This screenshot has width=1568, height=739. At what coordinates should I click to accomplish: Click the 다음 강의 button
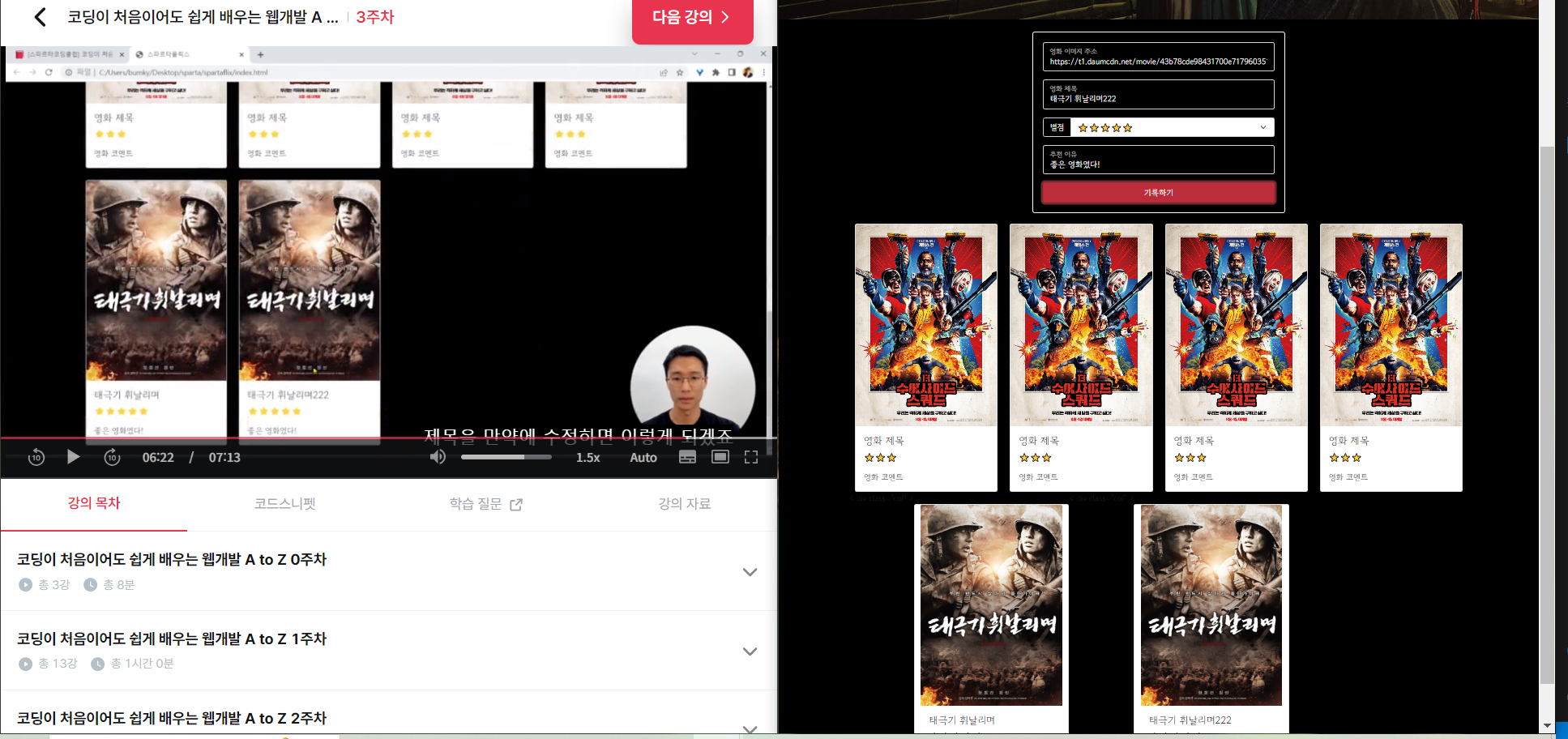(692, 18)
